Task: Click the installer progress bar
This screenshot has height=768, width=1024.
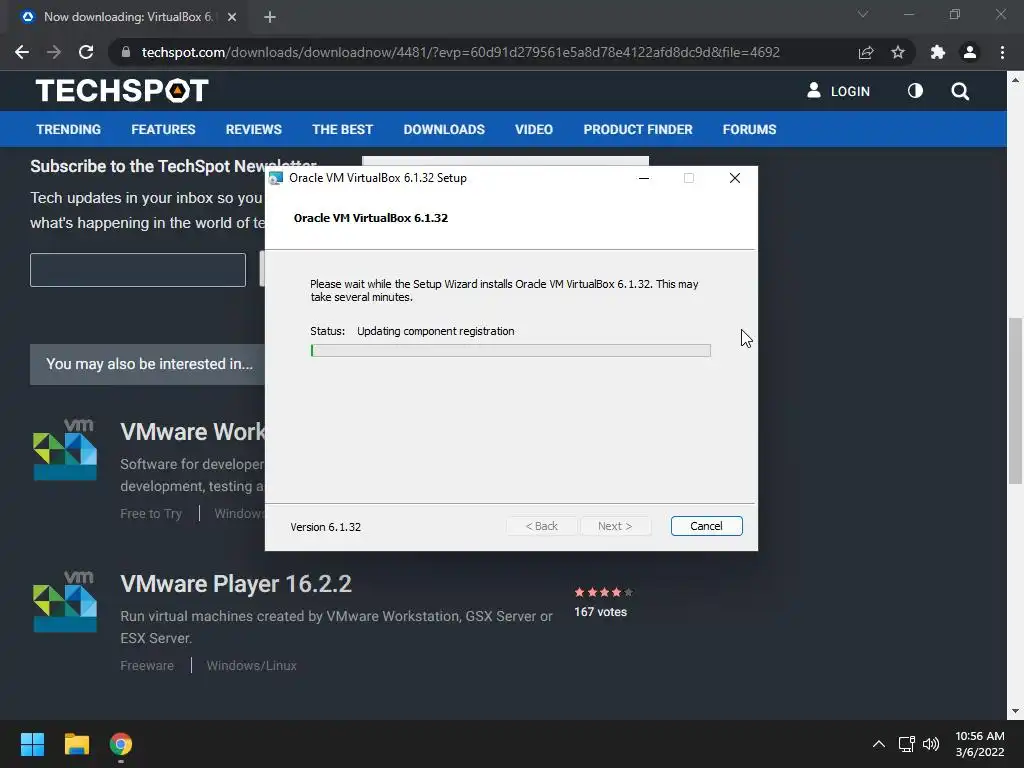Action: pos(511,351)
